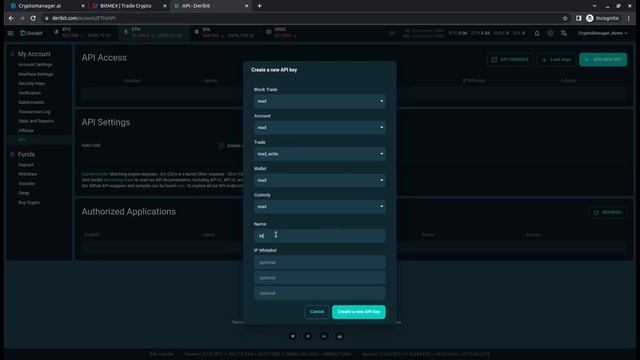Viewport: 640px width, 360px height.
Task: Click the first IP Whitelist field
Action: 319,262
